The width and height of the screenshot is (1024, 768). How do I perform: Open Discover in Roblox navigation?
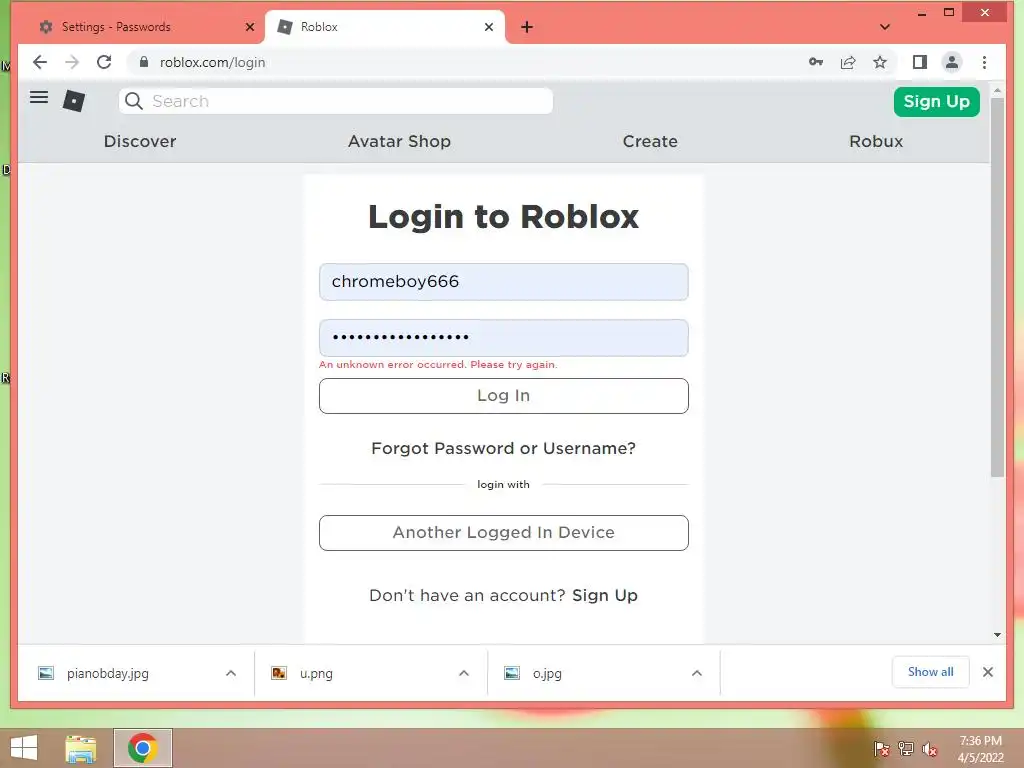coord(140,141)
